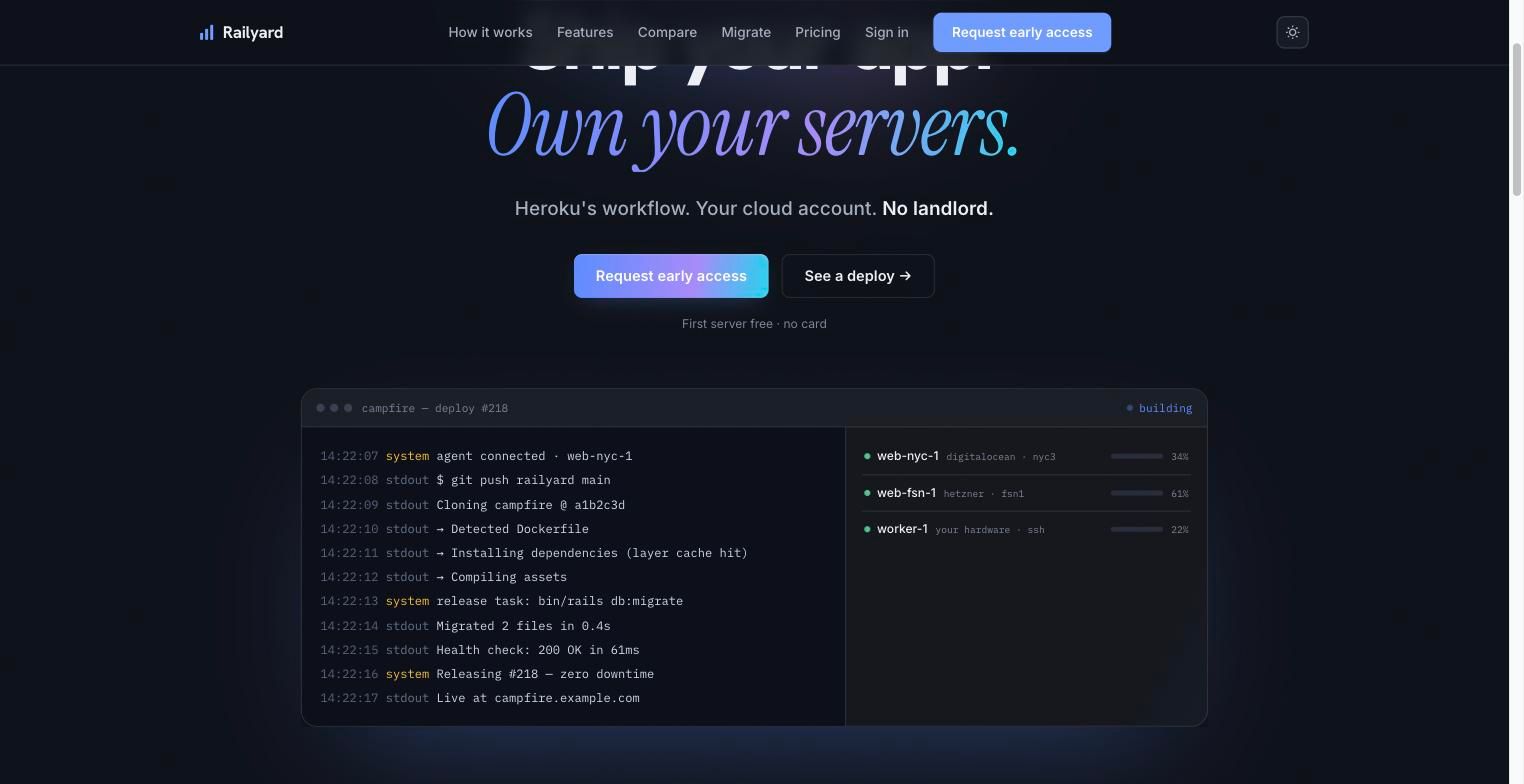Click the digitalocean · nyc3 provider label
Image resolution: width=1524 pixels, height=784 pixels.
[x=1001, y=457]
